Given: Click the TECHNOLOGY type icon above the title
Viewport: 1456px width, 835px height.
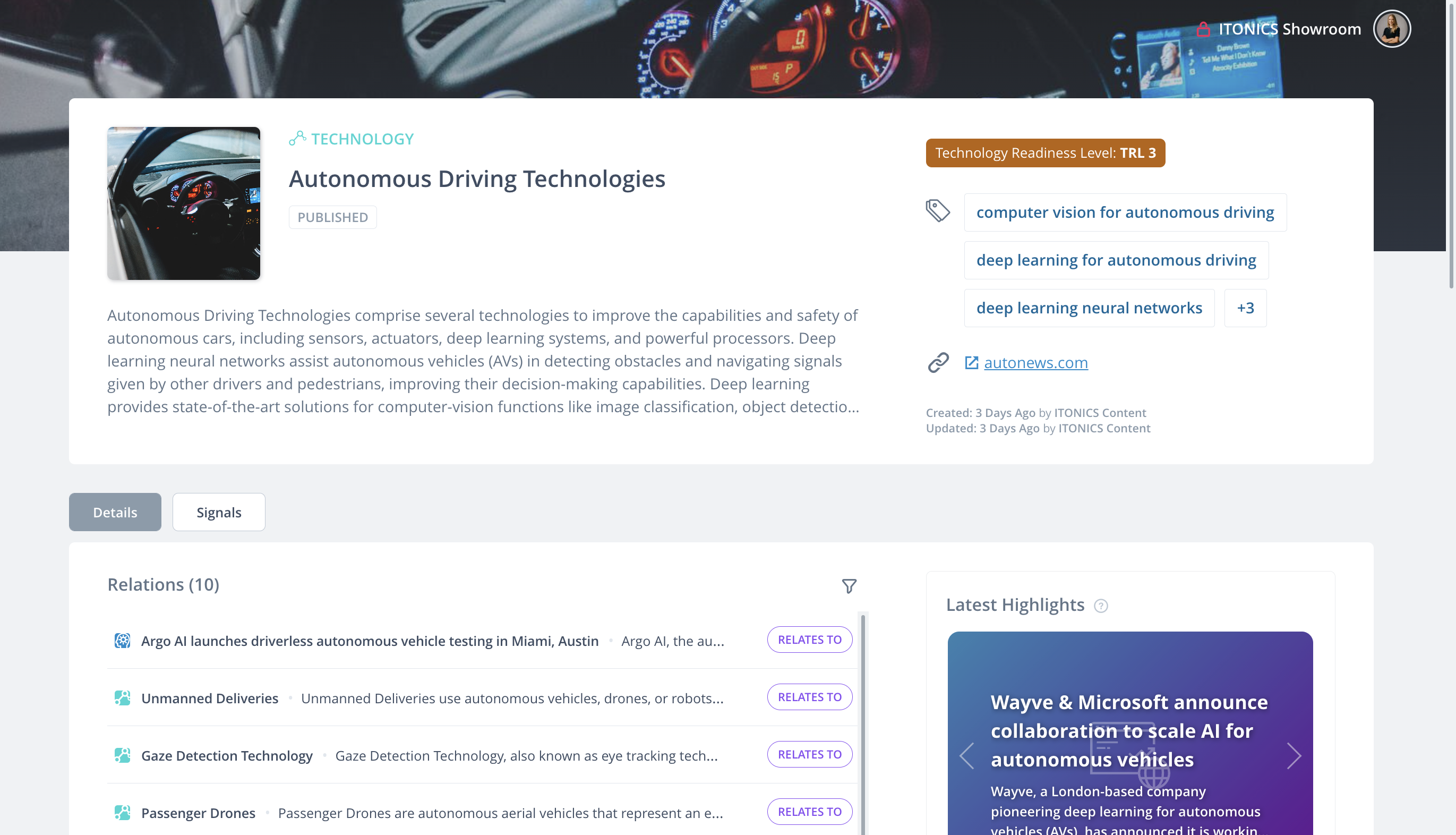Looking at the screenshot, I should pos(298,137).
